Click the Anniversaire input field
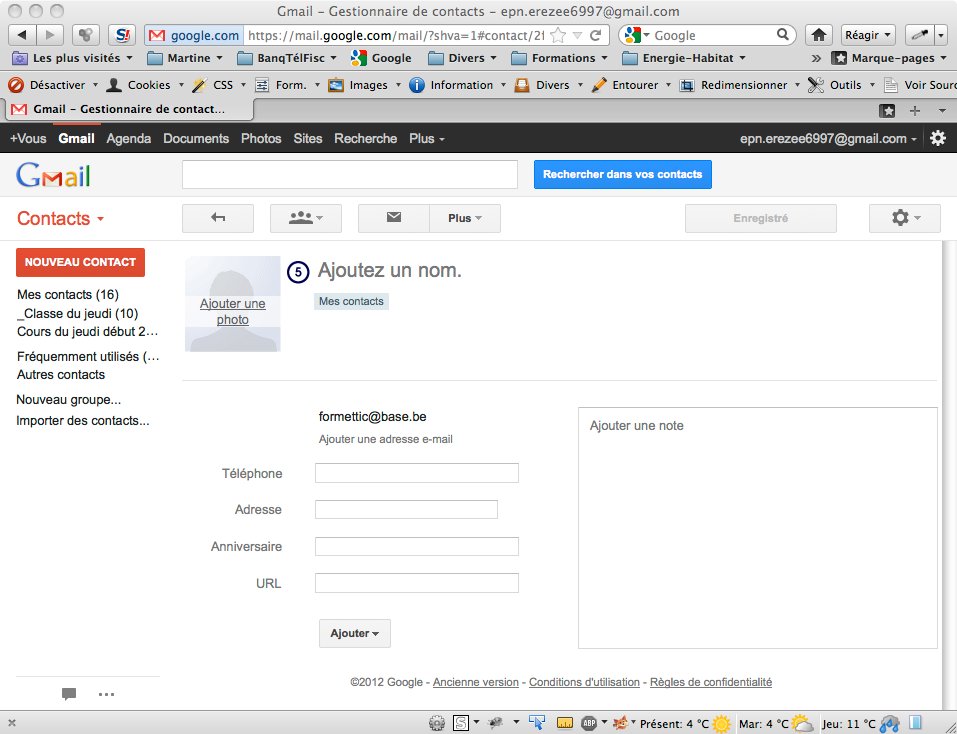 click(417, 546)
